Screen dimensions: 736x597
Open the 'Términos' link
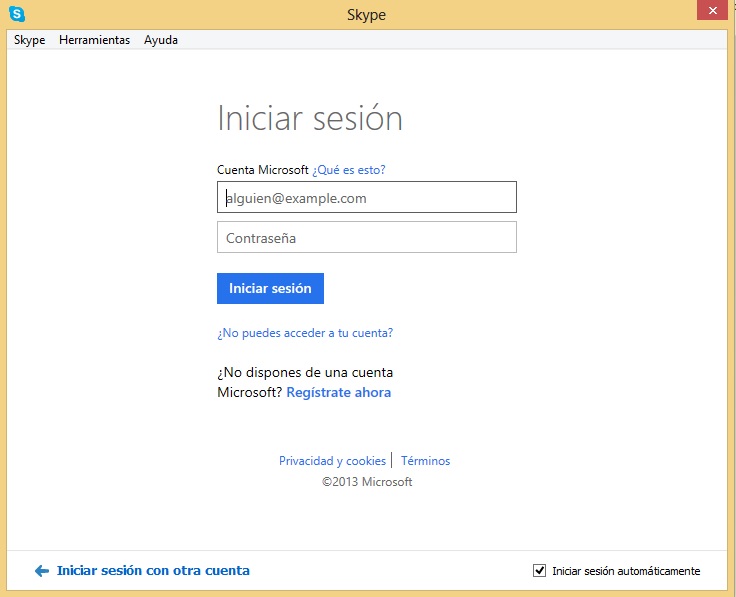tap(425, 461)
